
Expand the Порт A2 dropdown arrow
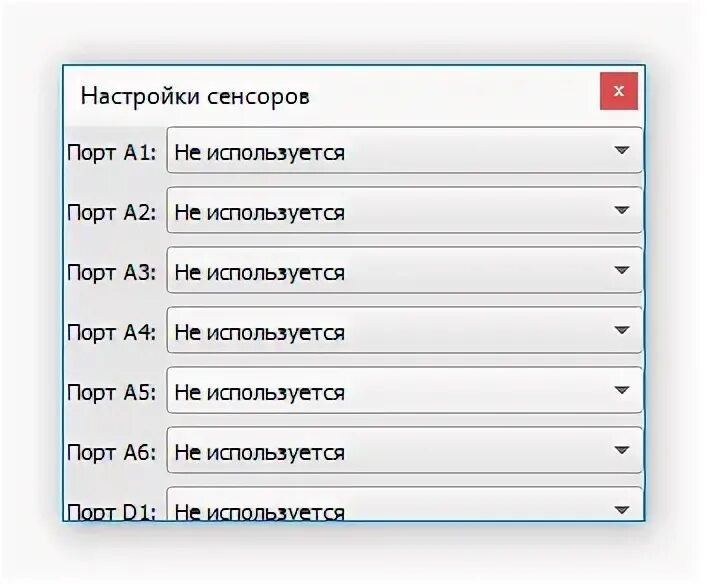pos(622,210)
